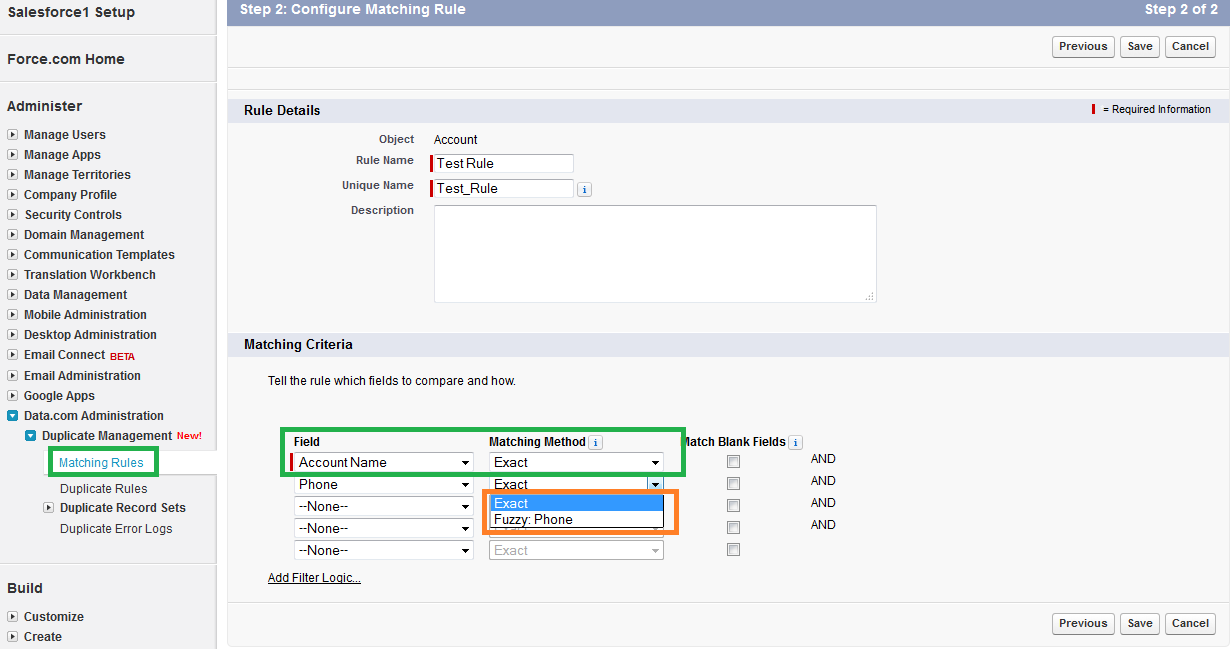Tick Match Blank Fields for Account Name
The height and width of the screenshot is (649, 1231).
click(733, 462)
